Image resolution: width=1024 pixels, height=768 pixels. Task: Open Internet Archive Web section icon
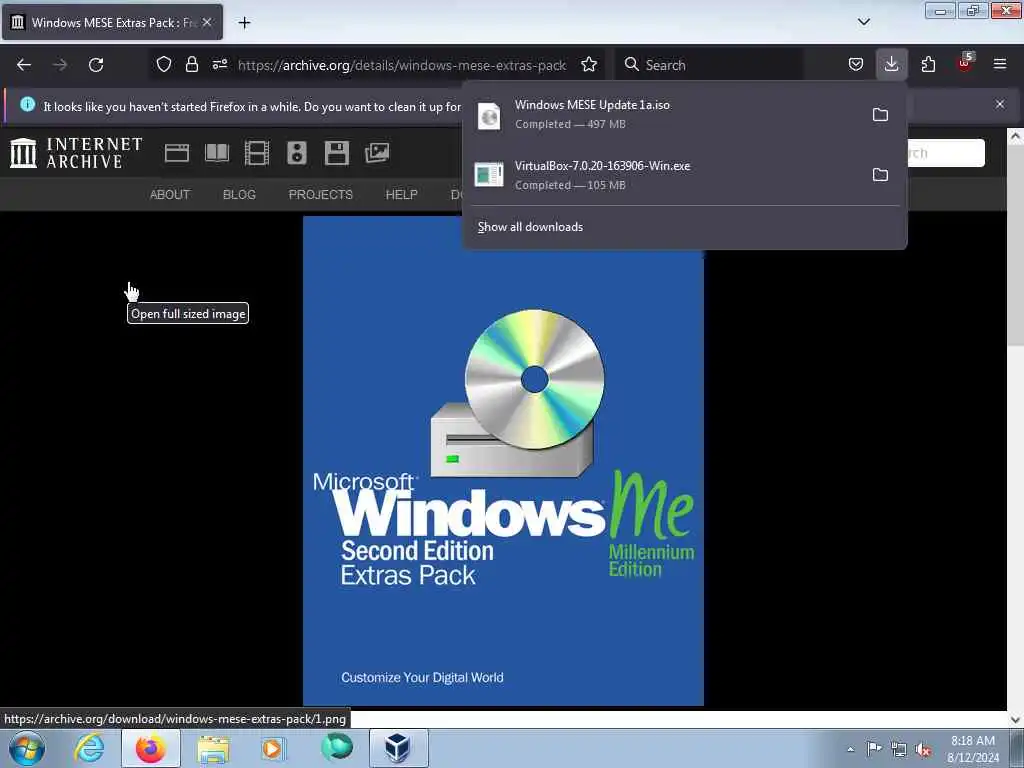[177, 153]
